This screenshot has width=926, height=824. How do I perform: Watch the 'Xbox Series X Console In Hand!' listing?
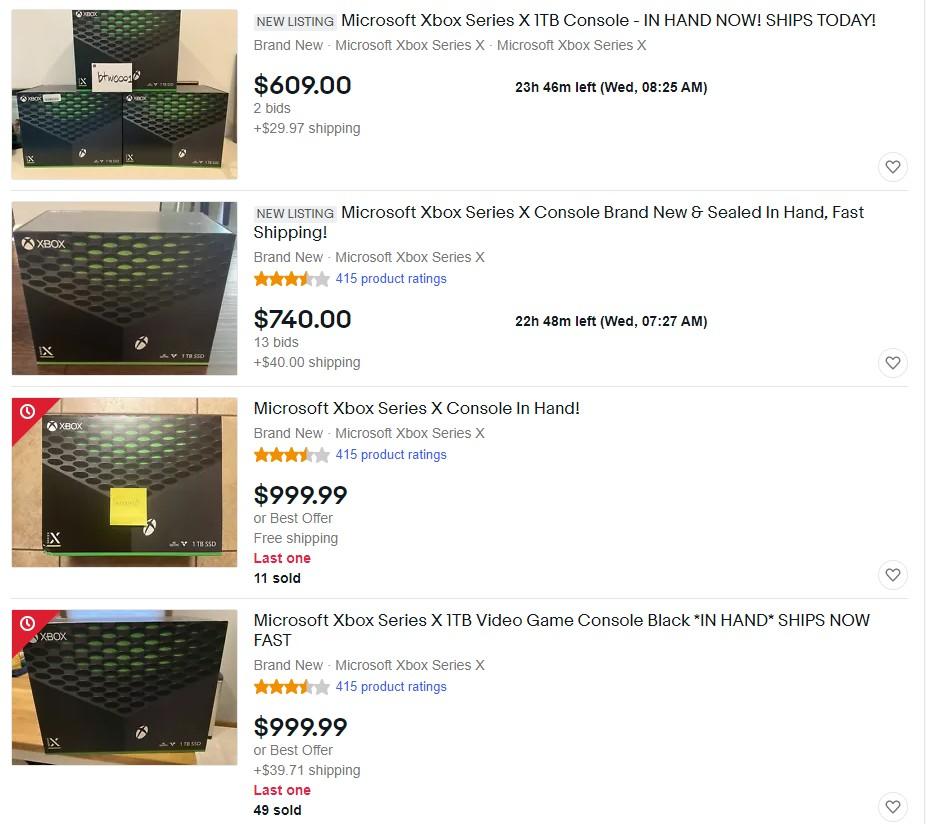(892, 575)
